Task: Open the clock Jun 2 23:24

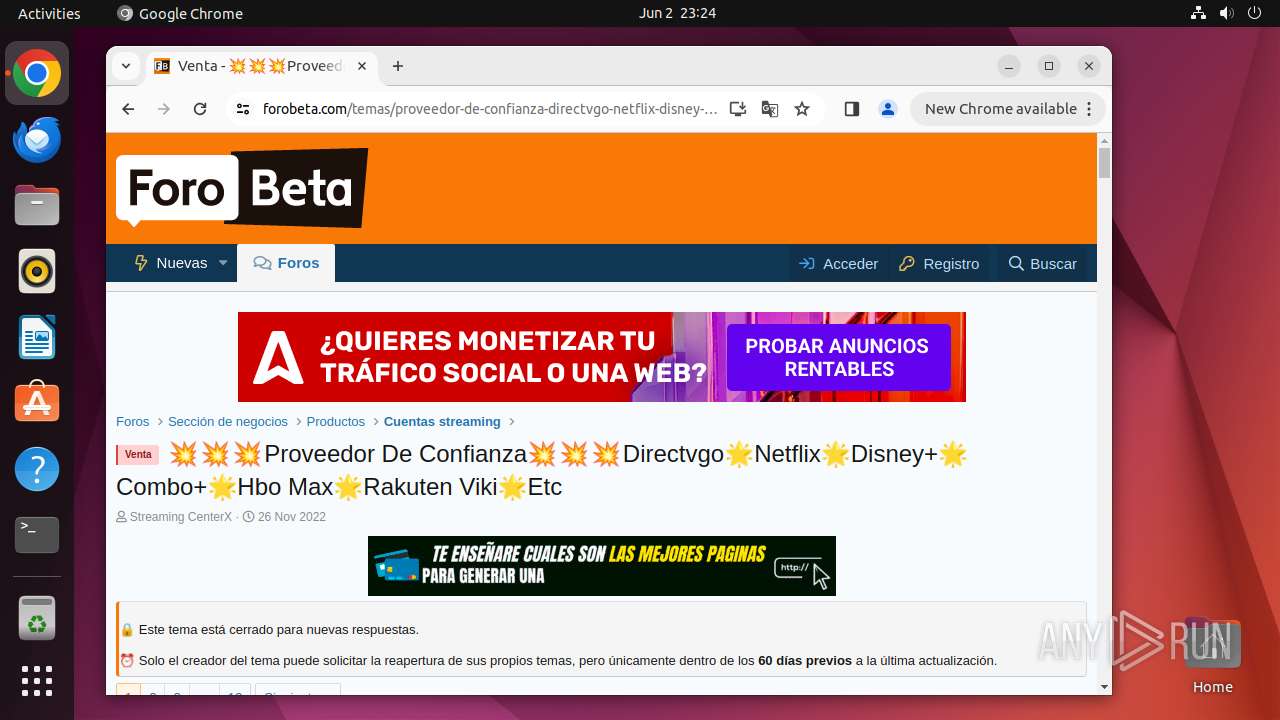Action: (x=677, y=13)
